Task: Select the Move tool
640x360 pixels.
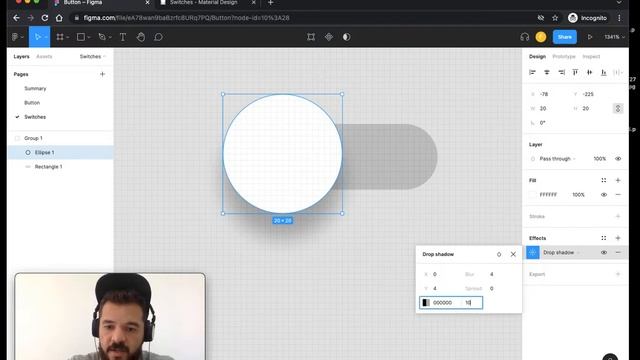Action: coord(38,37)
